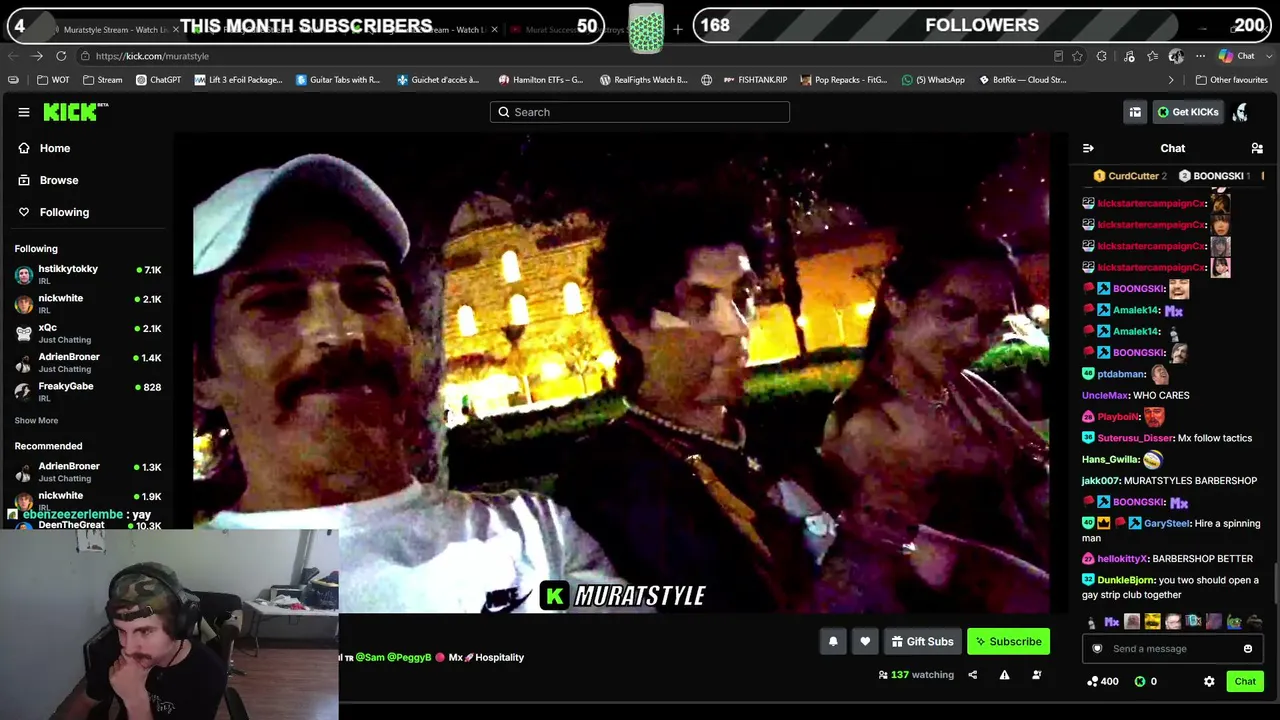Open the browser three-dots menu
The width and height of the screenshot is (1280, 720).
[x=1200, y=56]
